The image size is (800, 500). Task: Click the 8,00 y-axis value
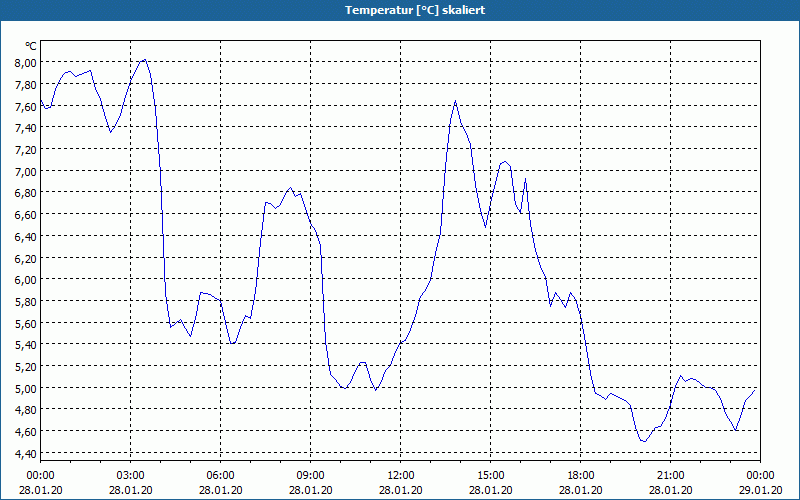pos(26,63)
